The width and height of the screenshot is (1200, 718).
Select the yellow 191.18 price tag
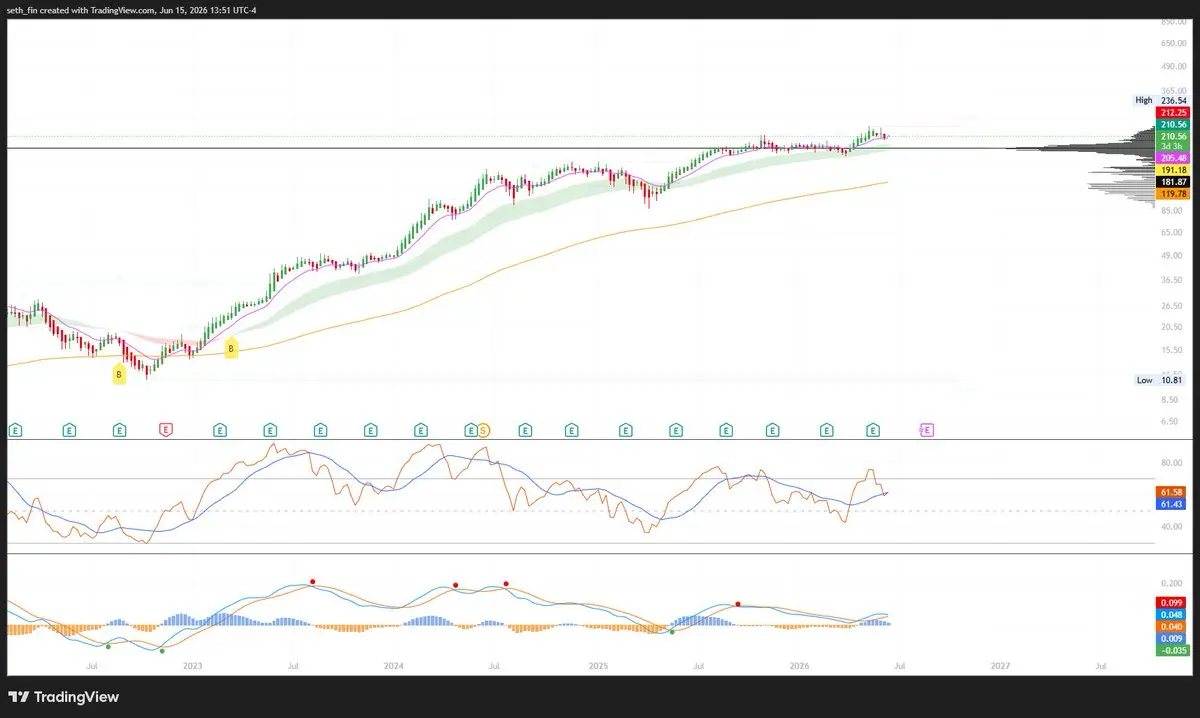tap(1172, 170)
